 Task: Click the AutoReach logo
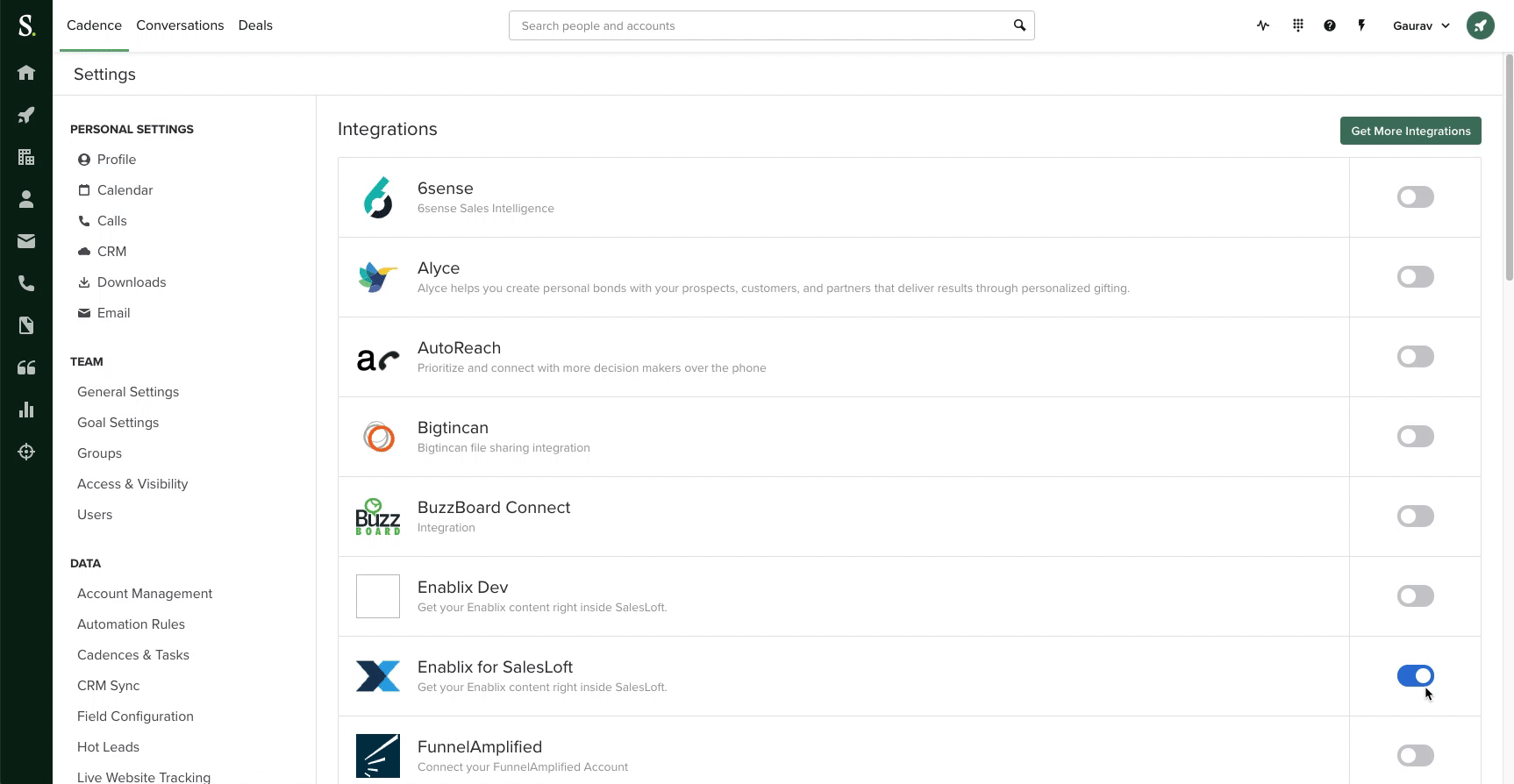tap(378, 358)
